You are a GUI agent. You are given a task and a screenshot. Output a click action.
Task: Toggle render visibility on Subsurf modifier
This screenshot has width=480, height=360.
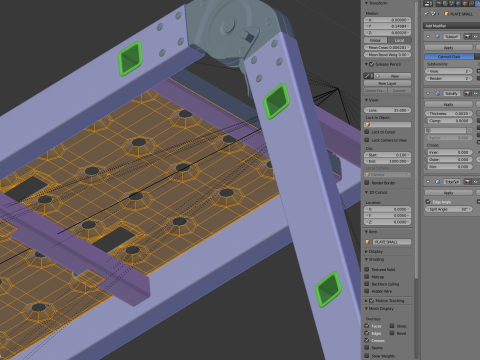(468, 36)
